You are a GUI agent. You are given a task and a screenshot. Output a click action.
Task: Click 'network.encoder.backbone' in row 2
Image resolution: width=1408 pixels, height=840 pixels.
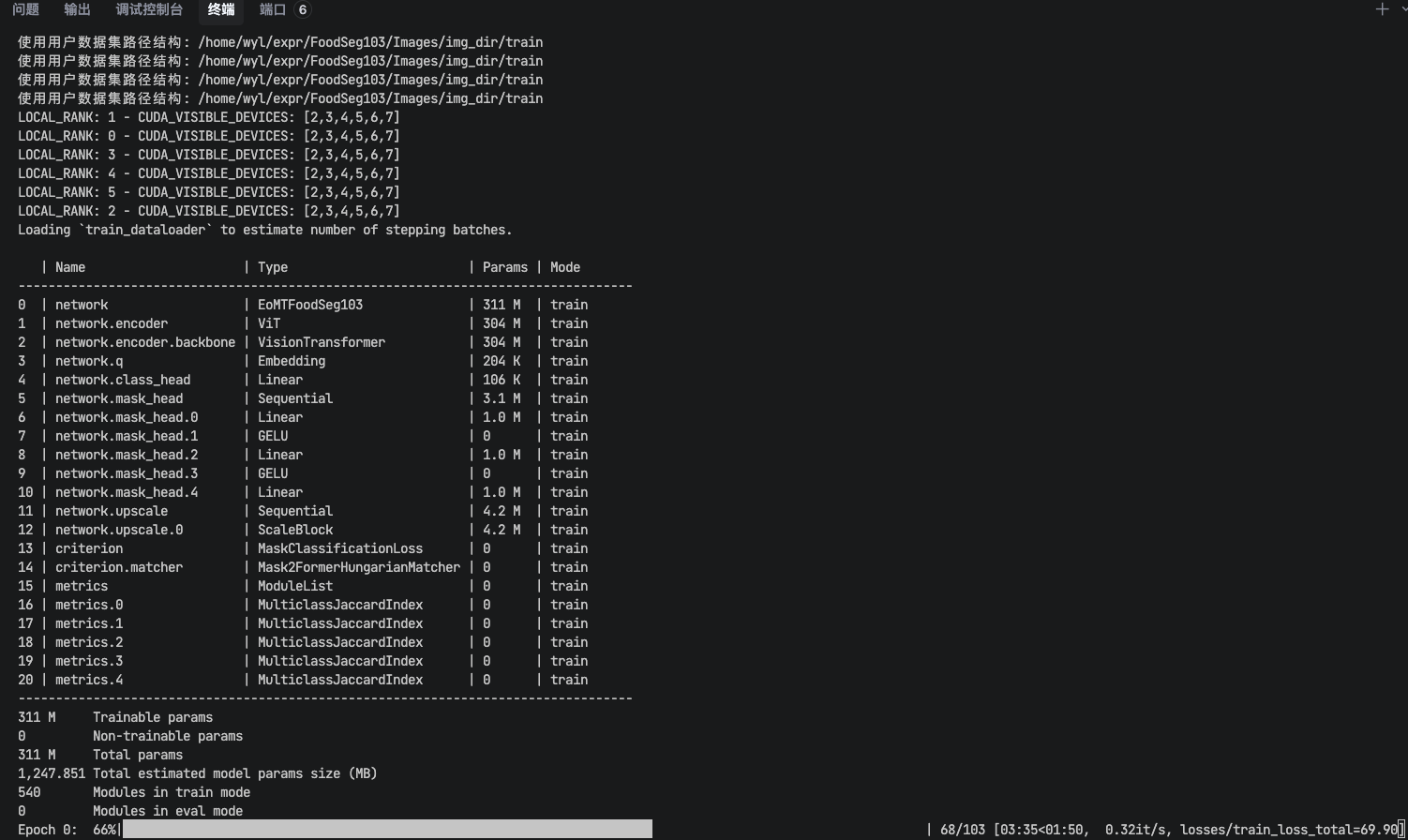coord(145,342)
